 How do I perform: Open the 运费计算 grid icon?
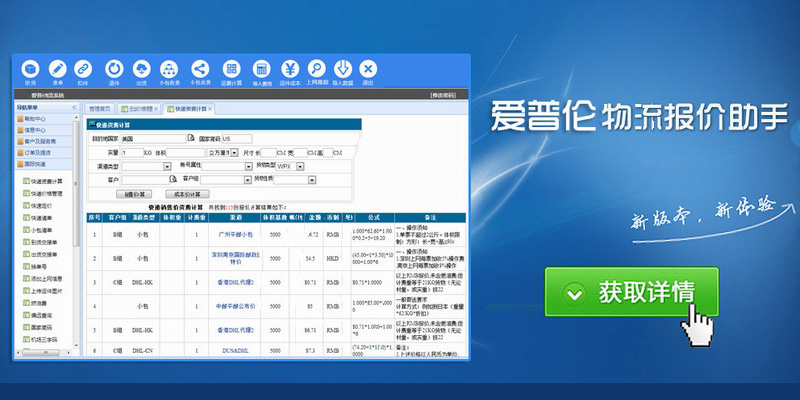pos(232,69)
